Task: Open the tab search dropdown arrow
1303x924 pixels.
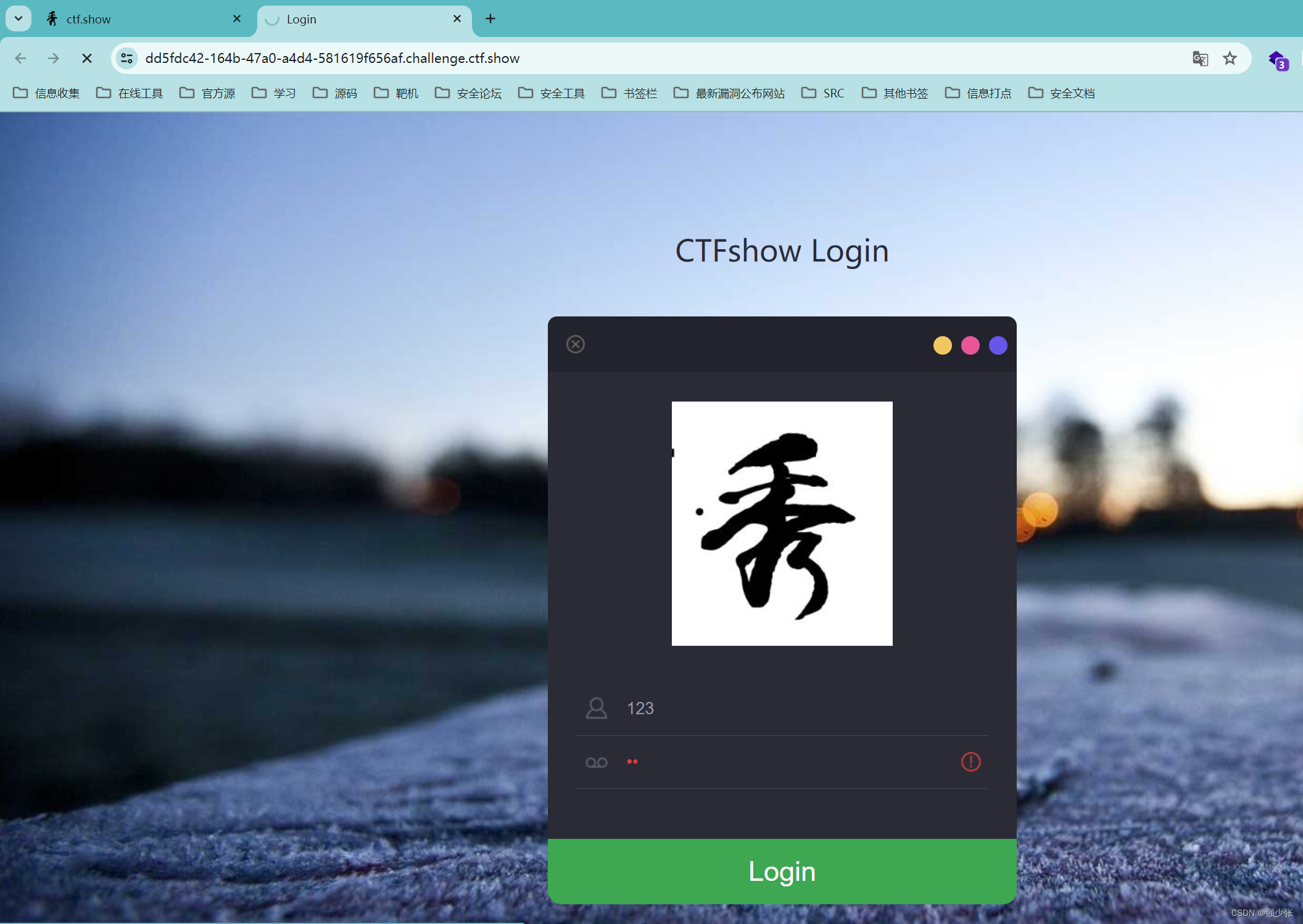Action: coord(19,19)
